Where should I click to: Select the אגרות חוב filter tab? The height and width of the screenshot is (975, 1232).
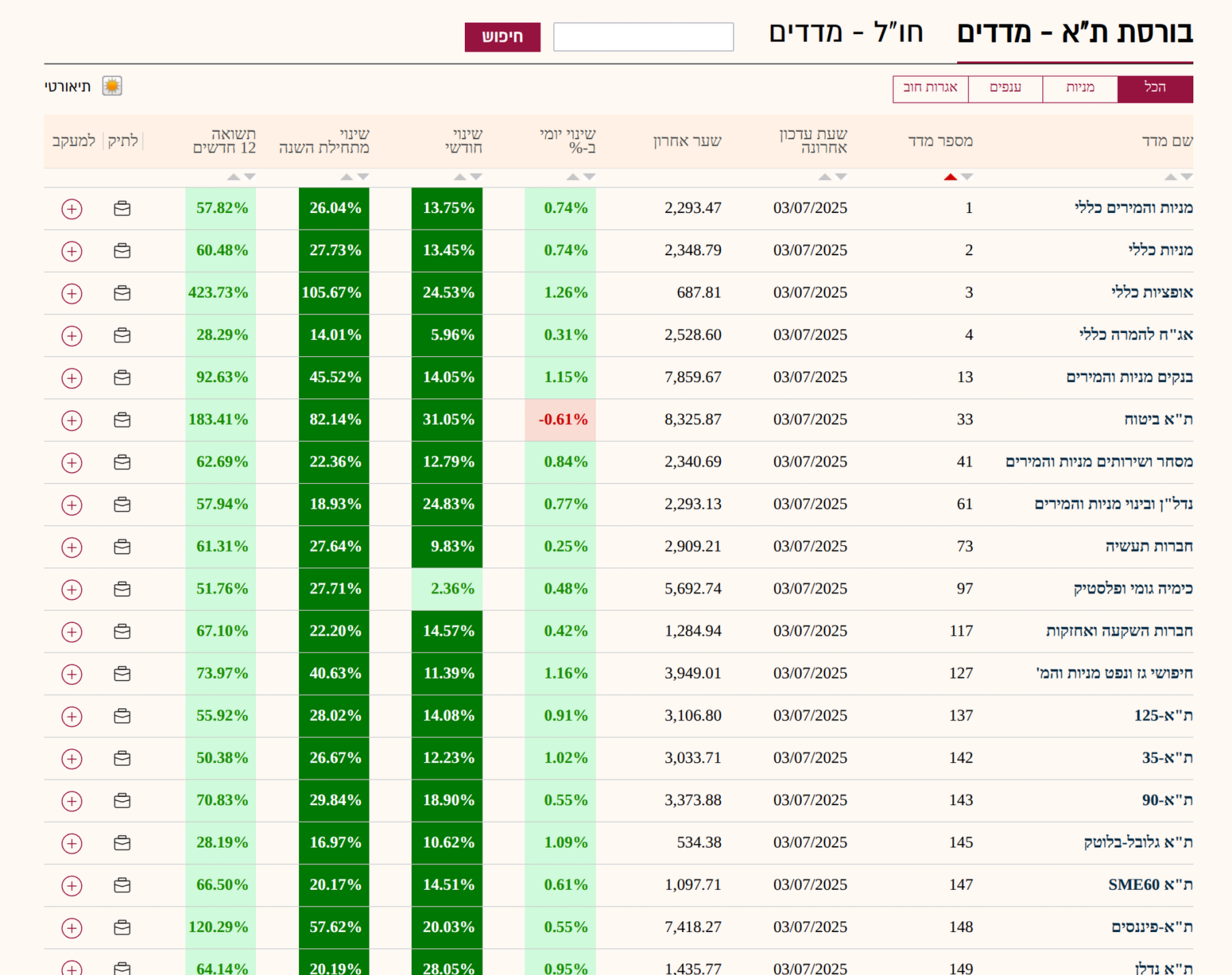[x=930, y=88]
